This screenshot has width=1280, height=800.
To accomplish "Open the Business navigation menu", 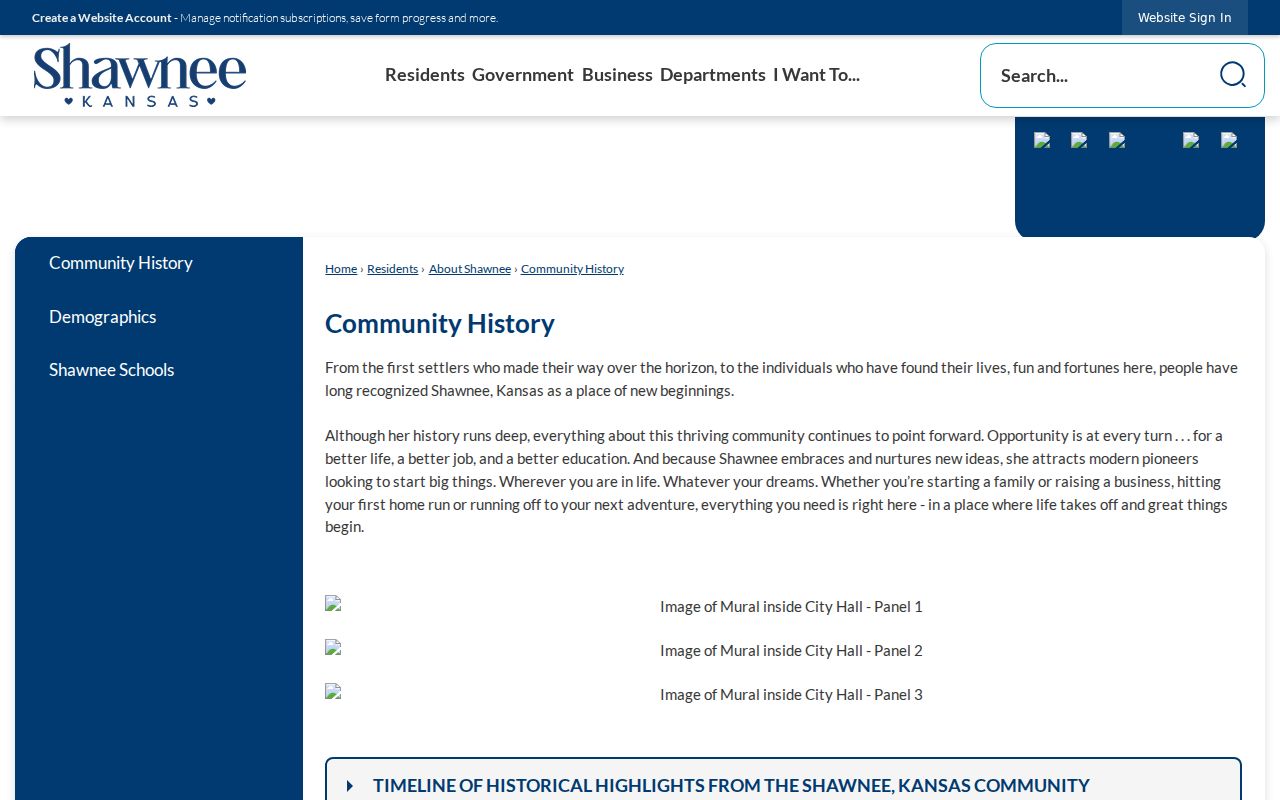I will 617,75.
